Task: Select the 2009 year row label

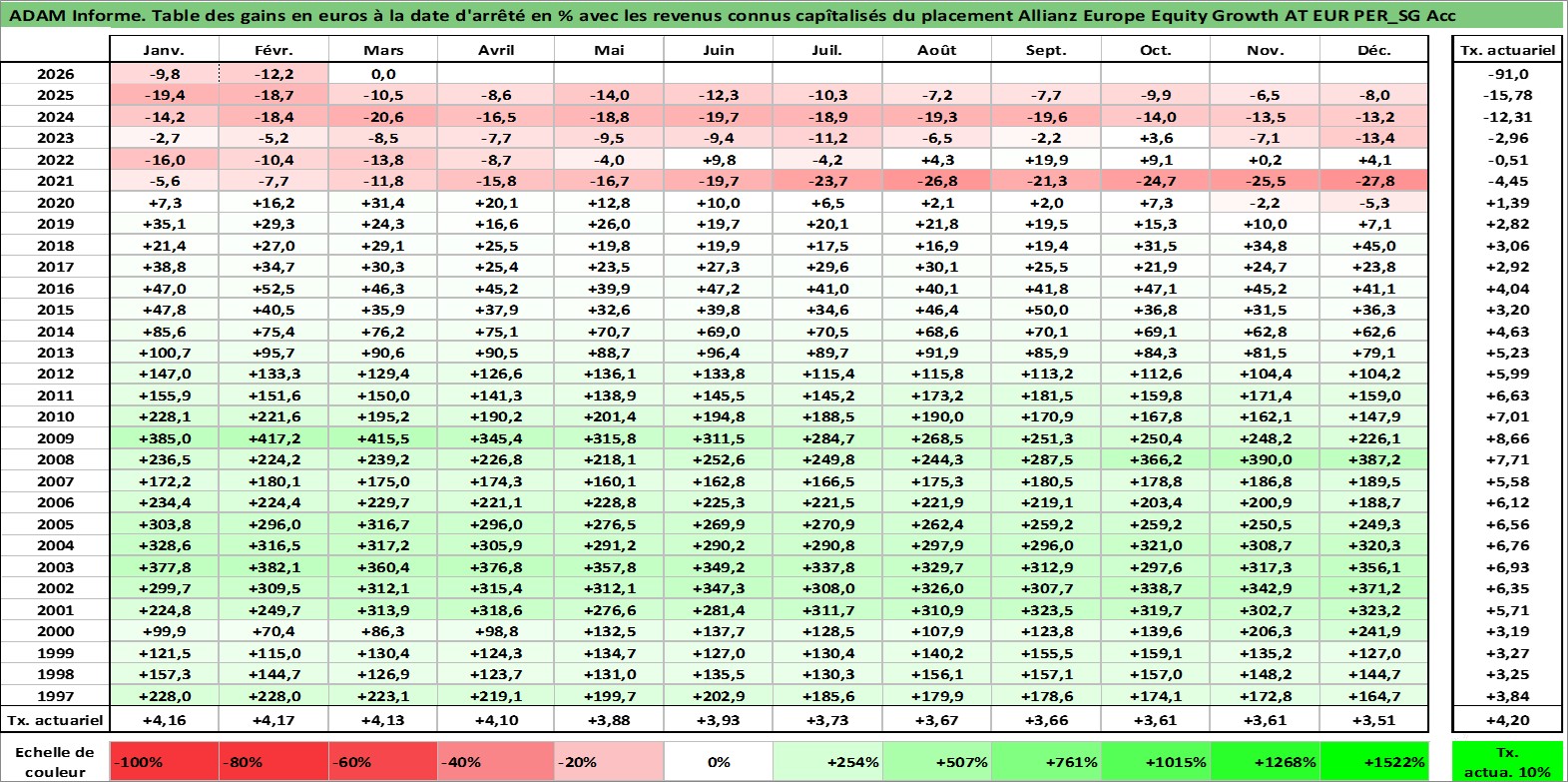Action: click(x=55, y=438)
